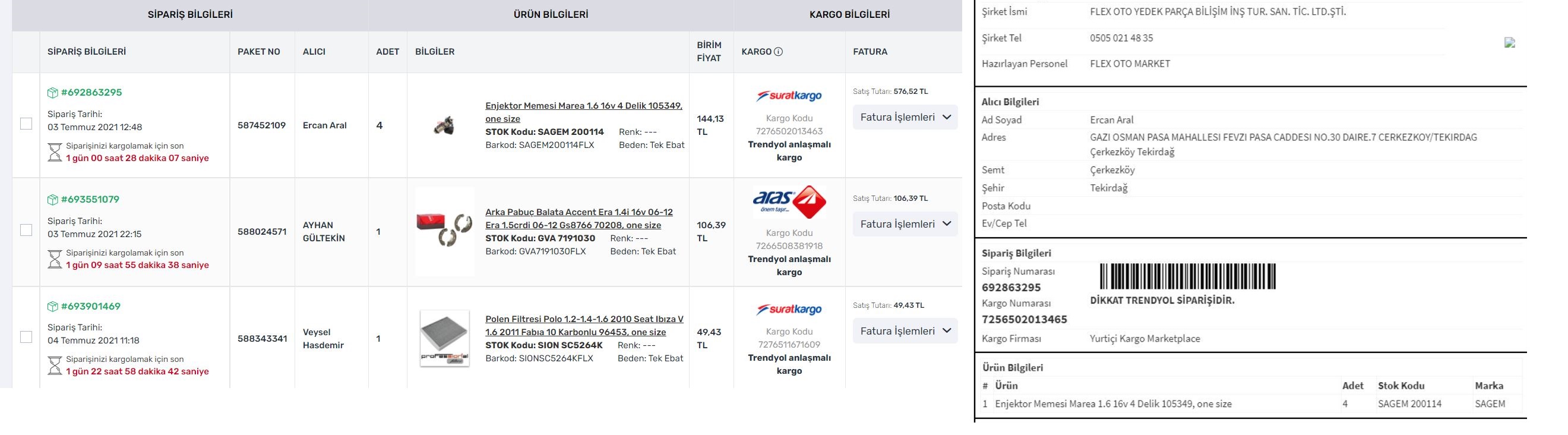
Task: Click Sürat Kargo logo for Ercan Aral's order
Action: pyautogui.click(x=789, y=96)
